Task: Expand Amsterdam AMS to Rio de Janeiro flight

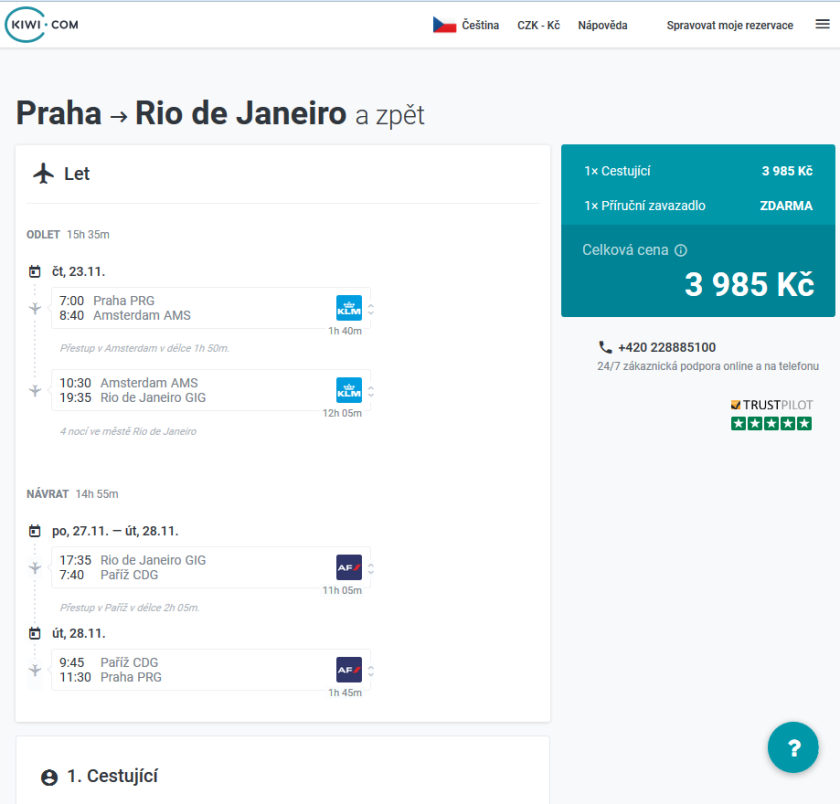Action: [371, 390]
